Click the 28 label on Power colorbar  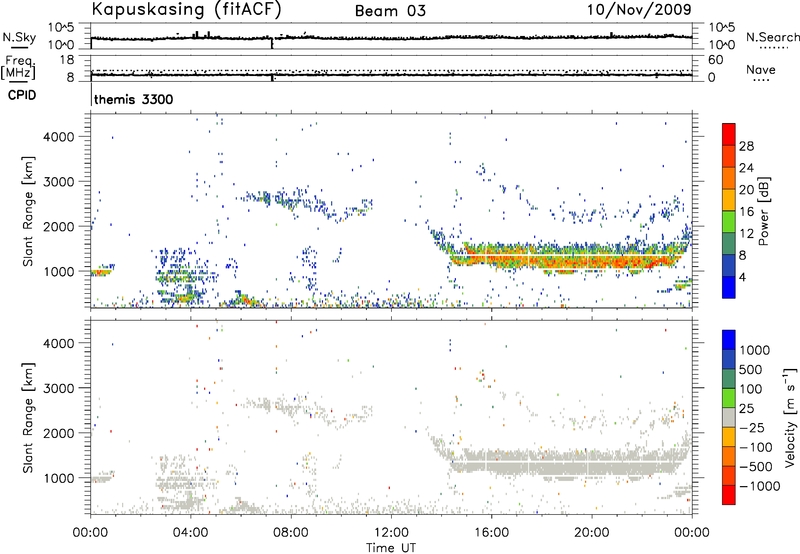click(746, 146)
